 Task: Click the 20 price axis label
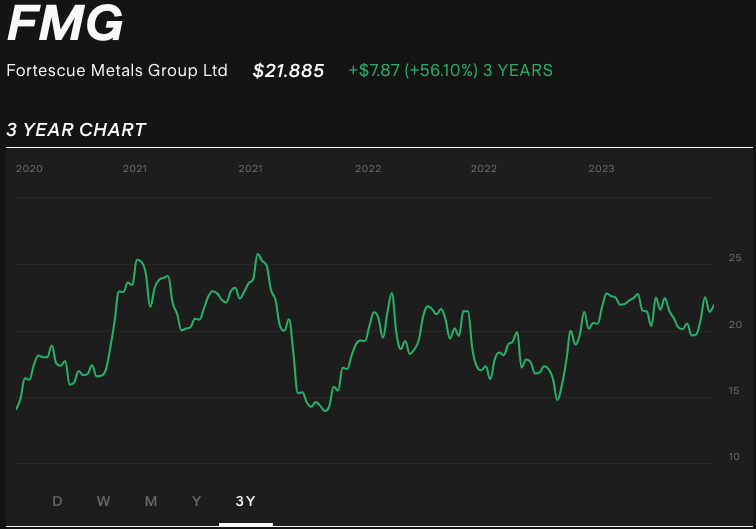[x=735, y=325]
